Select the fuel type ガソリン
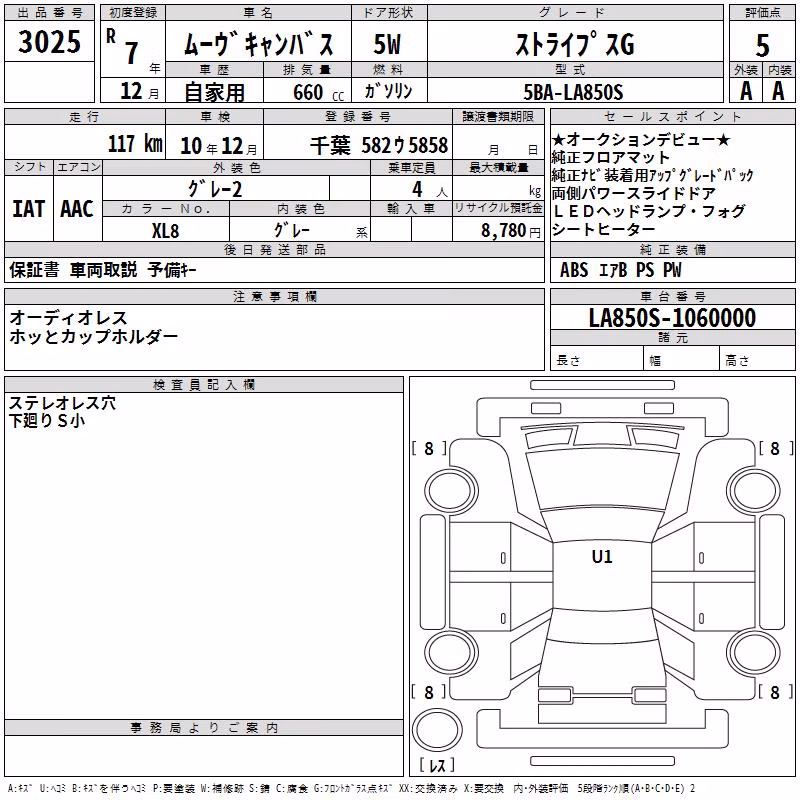The width and height of the screenshot is (800, 800). click(x=388, y=91)
